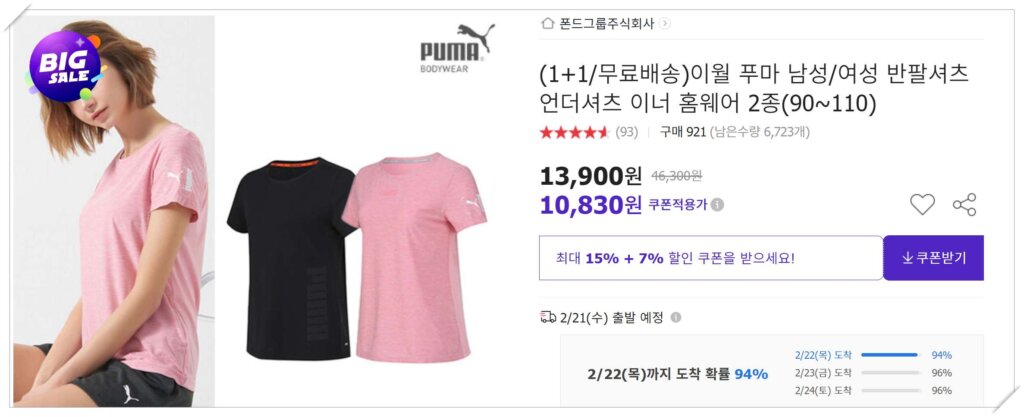Expand seller info with the chevron arrow
The width and height of the screenshot is (1024, 417).
pos(665,23)
